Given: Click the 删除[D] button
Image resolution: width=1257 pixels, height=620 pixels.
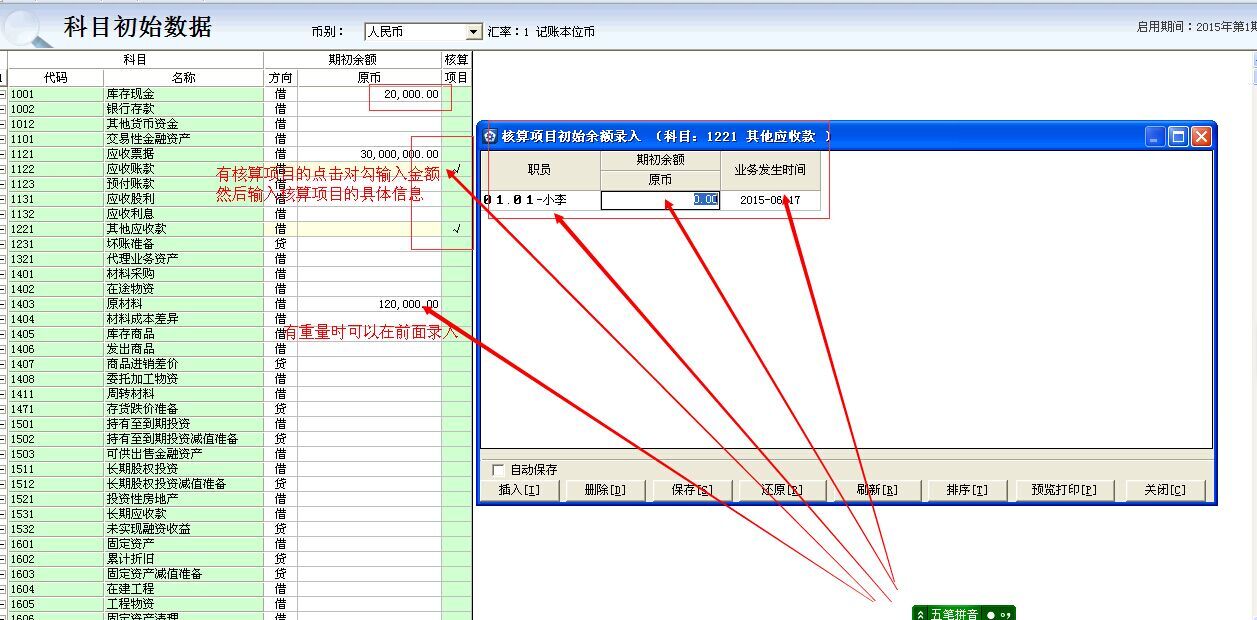Looking at the screenshot, I should pos(604,492).
